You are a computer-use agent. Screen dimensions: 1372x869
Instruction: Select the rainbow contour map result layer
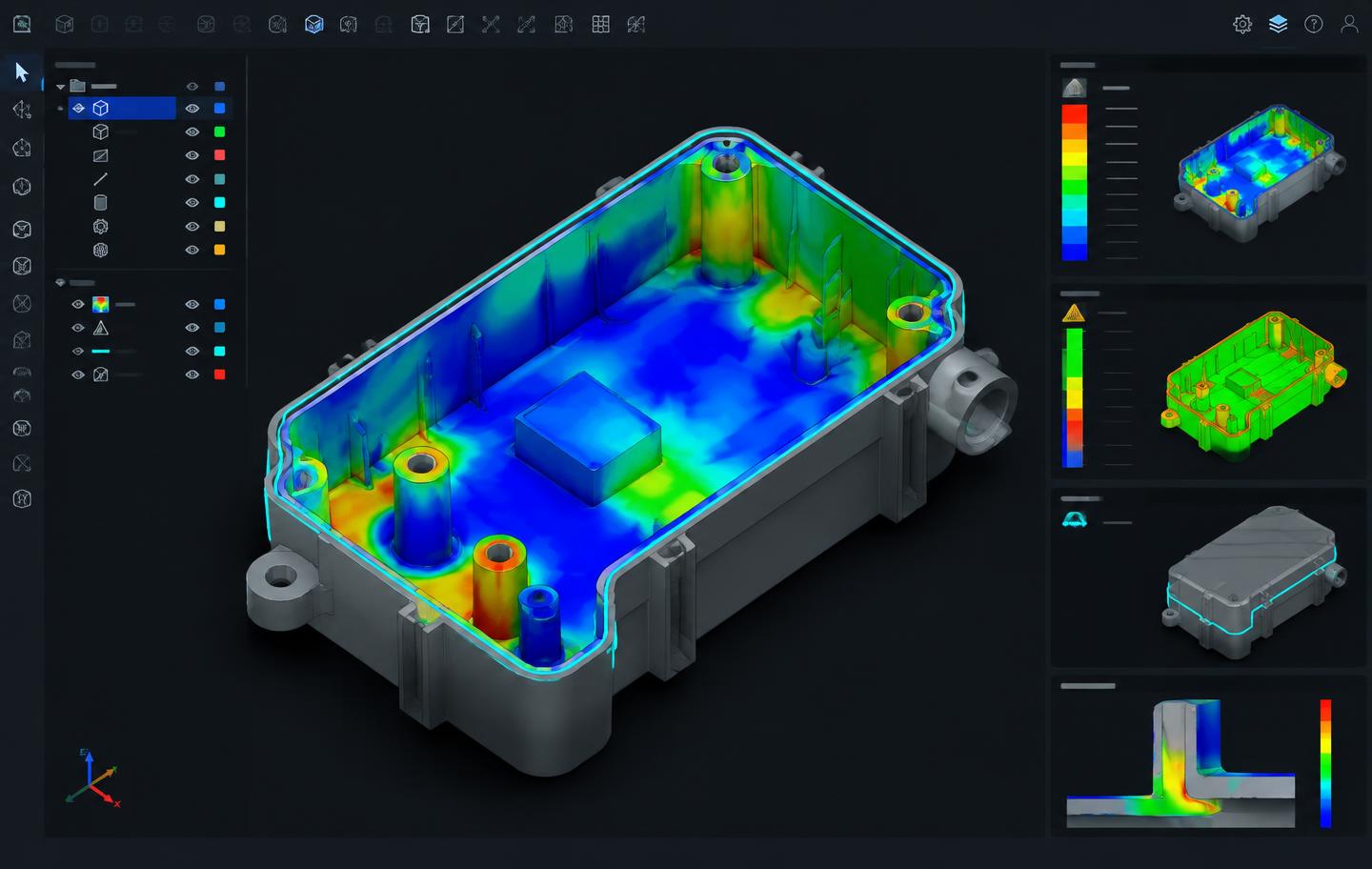[100, 305]
